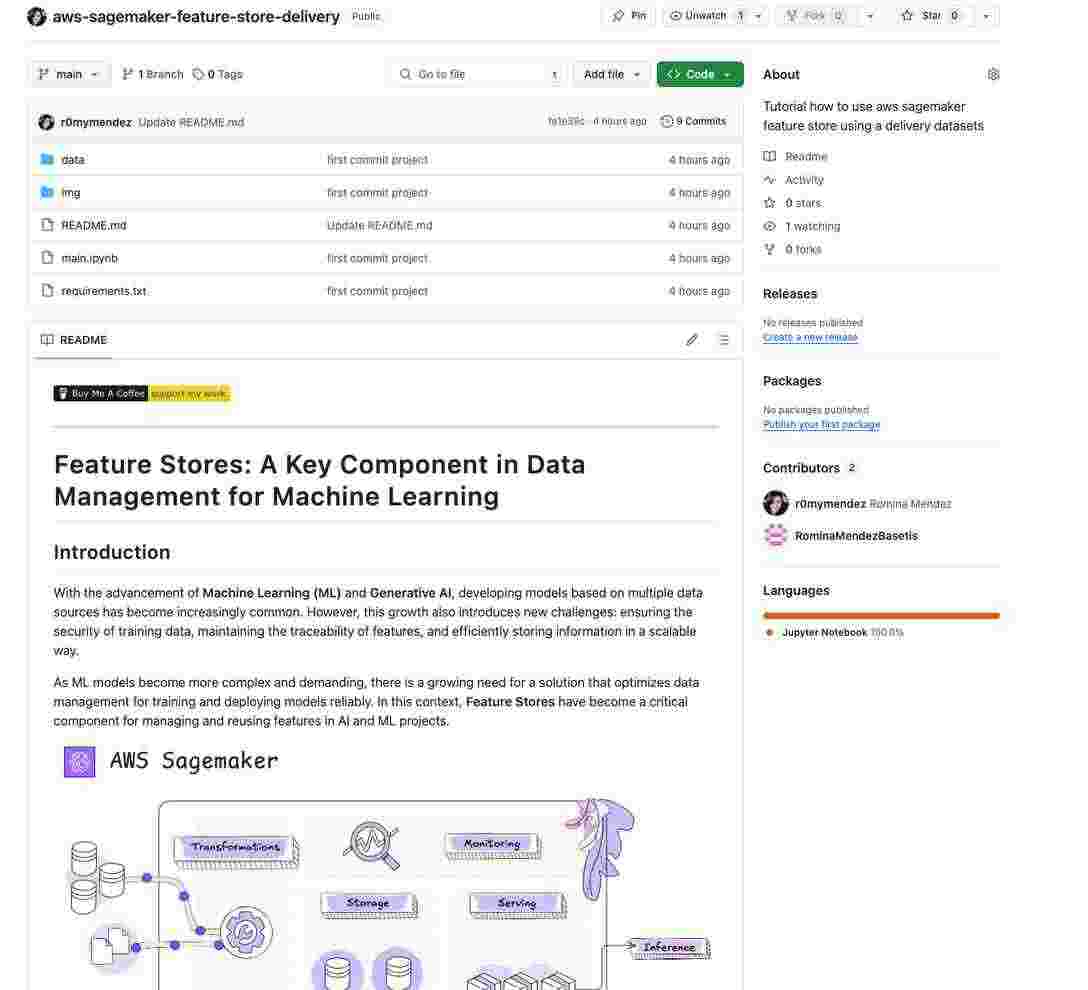Click the edit README pencil icon

pyautogui.click(x=692, y=340)
